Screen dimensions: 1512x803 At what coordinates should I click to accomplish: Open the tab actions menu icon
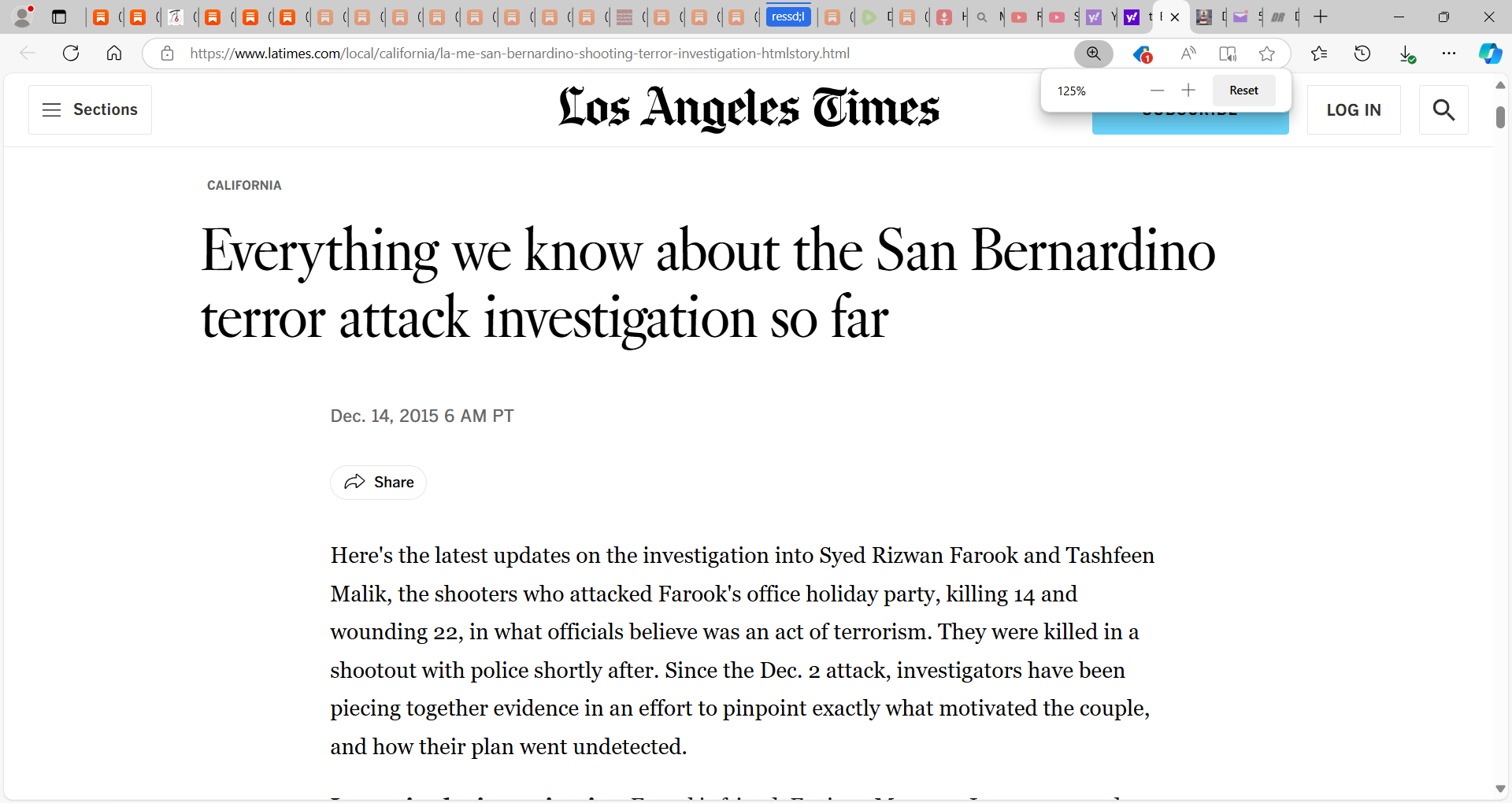[x=59, y=17]
